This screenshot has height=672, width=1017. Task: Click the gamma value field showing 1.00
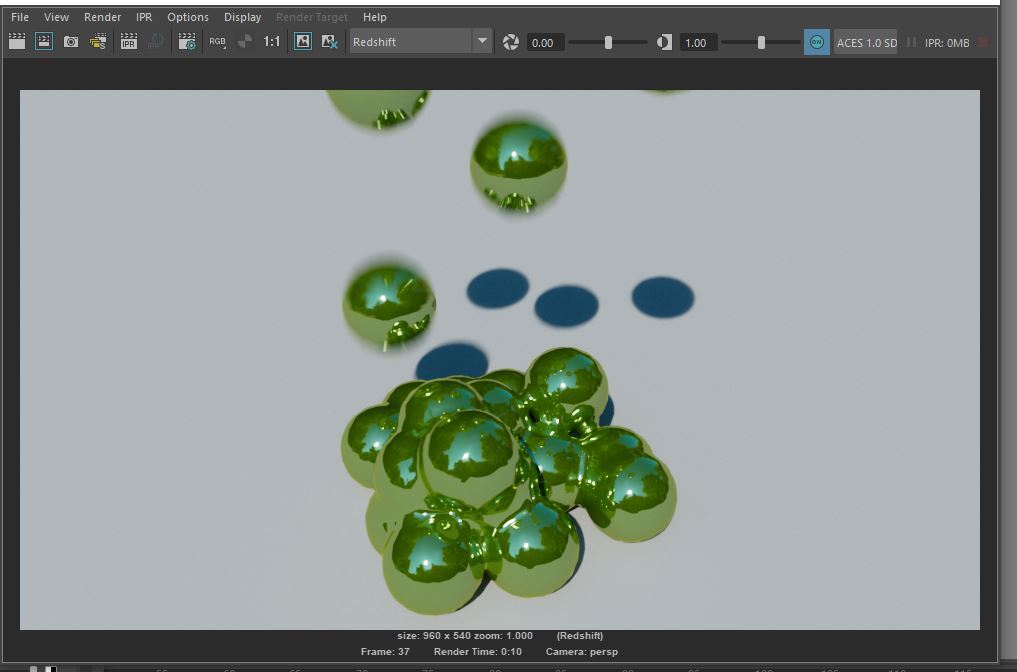tap(696, 43)
